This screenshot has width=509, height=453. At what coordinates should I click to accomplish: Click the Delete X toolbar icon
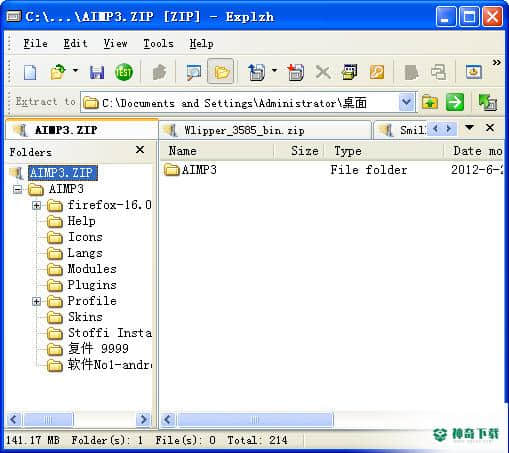(x=323, y=72)
